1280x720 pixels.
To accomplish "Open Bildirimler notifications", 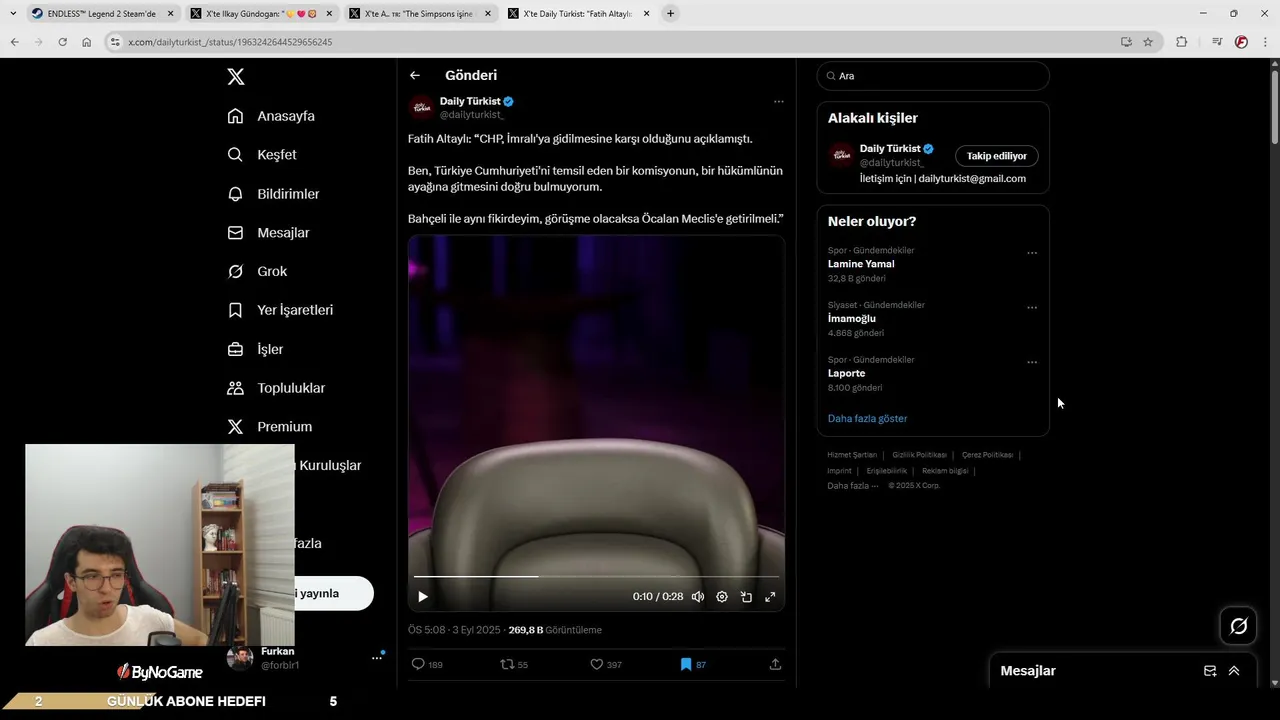I will 273,194.
